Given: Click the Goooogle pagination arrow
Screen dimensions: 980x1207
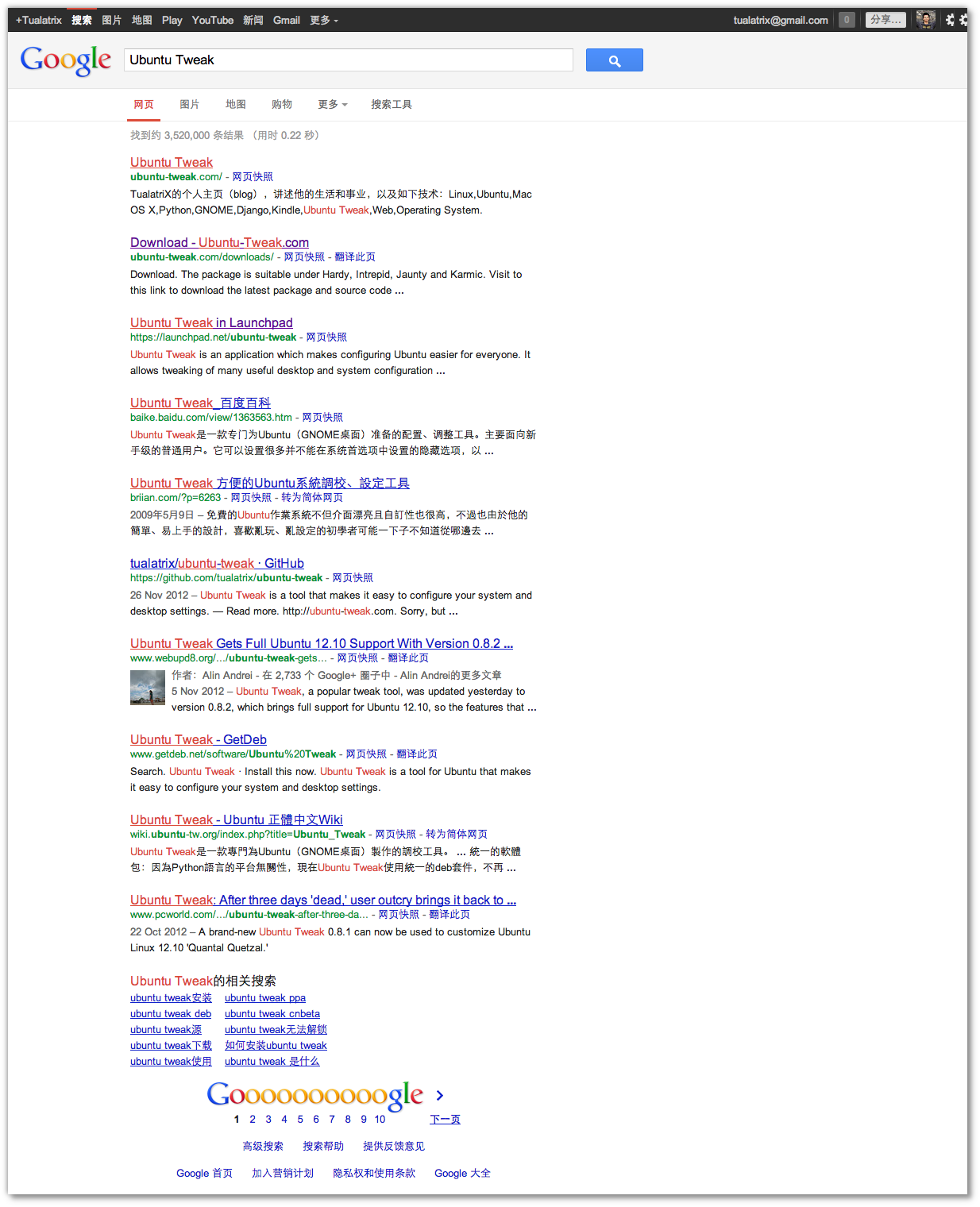Looking at the screenshot, I should point(440,1095).
